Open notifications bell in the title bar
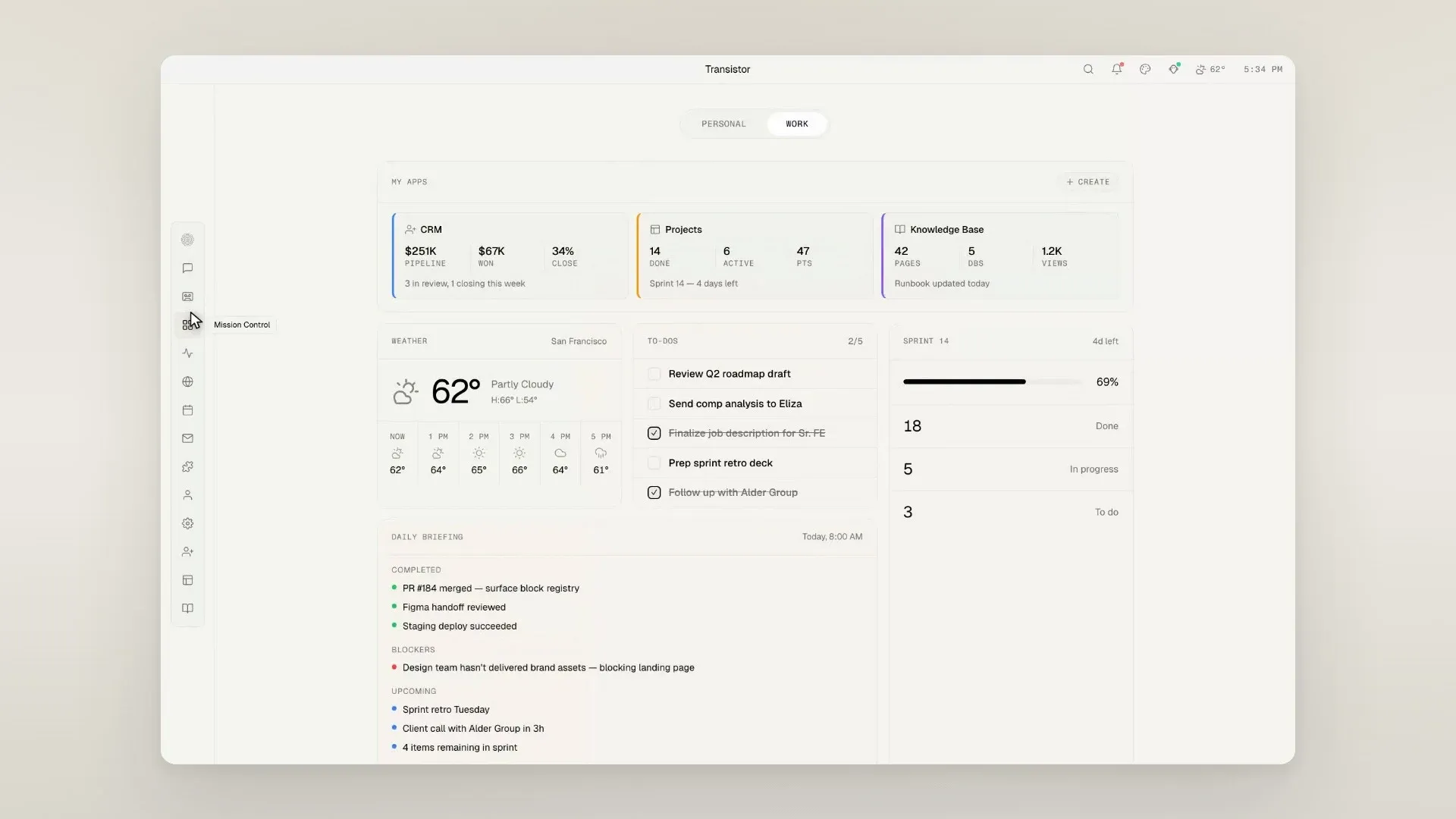 (1117, 69)
